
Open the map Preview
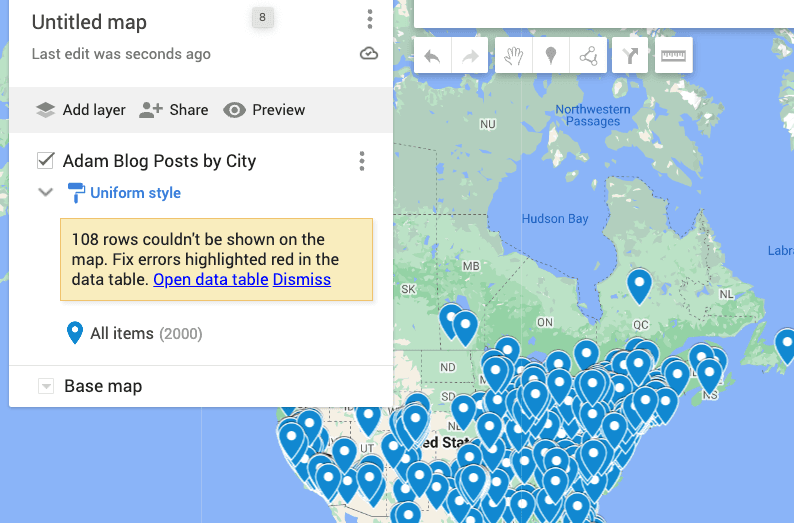(264, 110)
